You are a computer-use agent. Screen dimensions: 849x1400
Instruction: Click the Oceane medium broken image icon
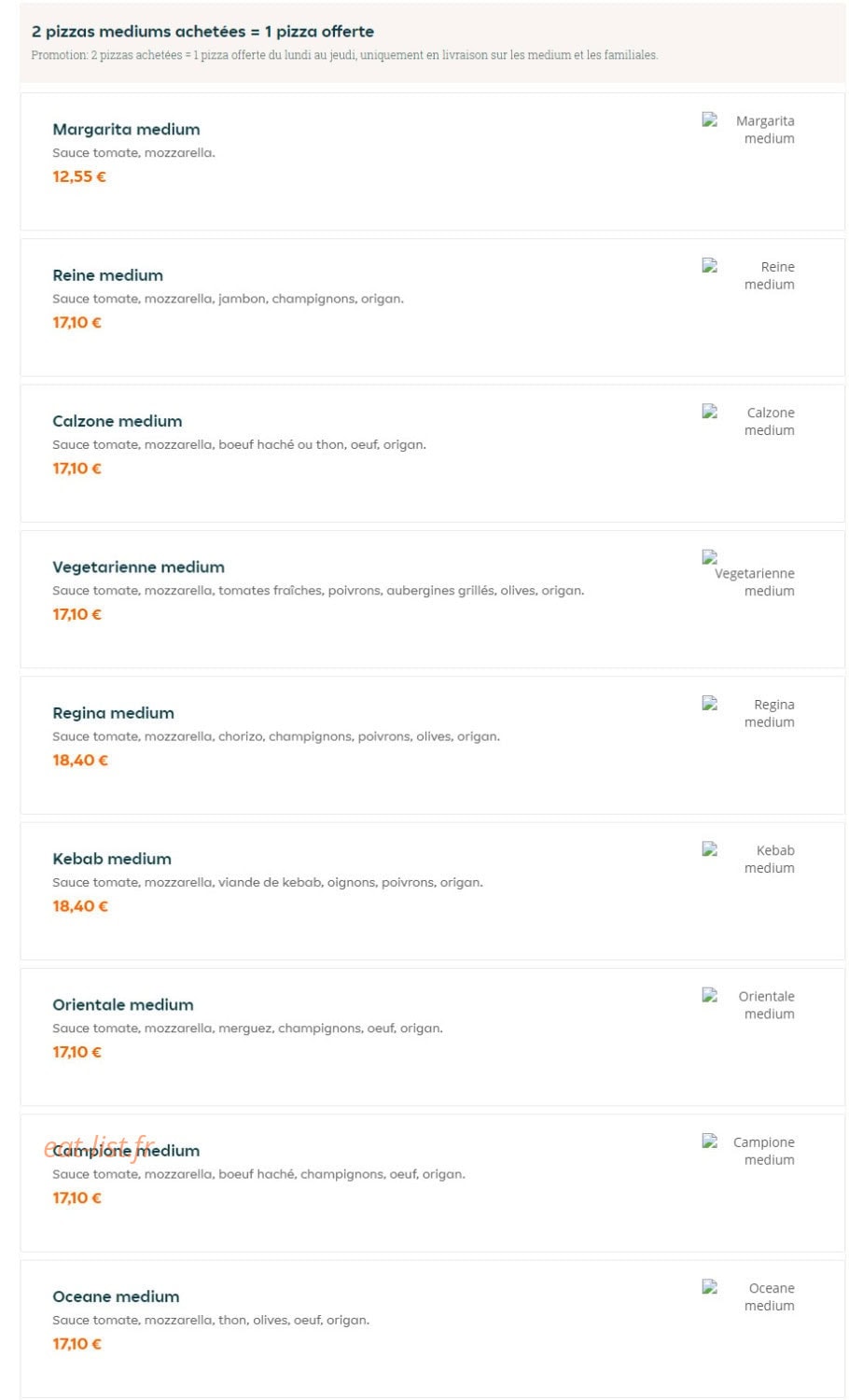coord(710,1286)
